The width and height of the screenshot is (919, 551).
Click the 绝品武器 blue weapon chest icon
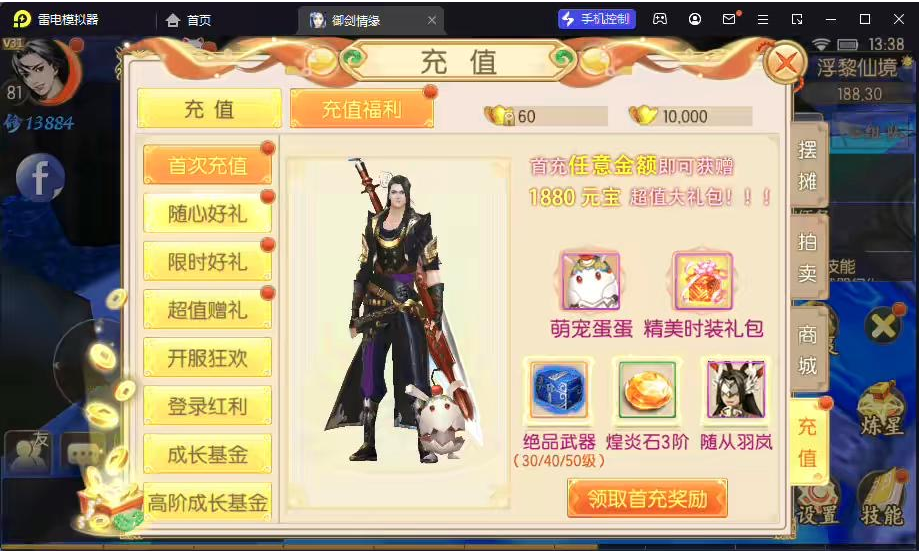pos(559,389)
